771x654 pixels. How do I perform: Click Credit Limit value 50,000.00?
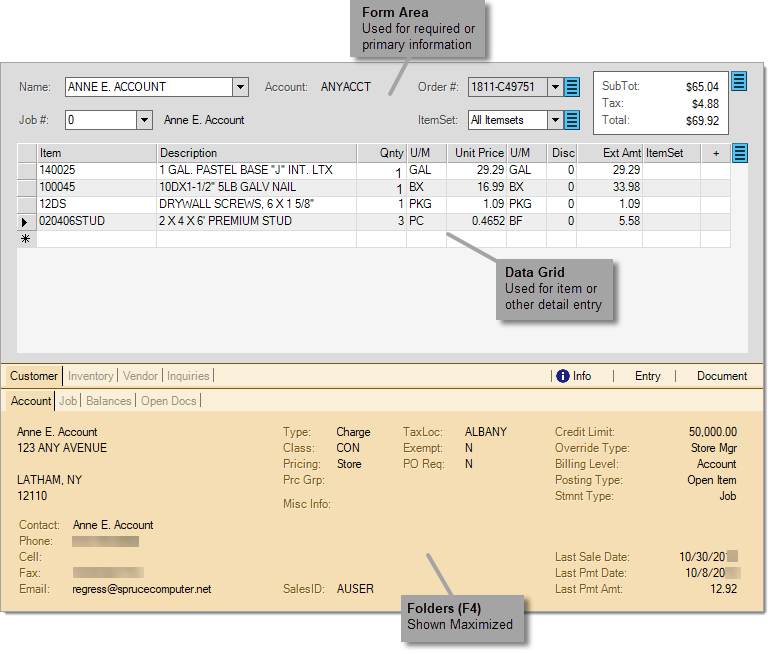point(712,432)
